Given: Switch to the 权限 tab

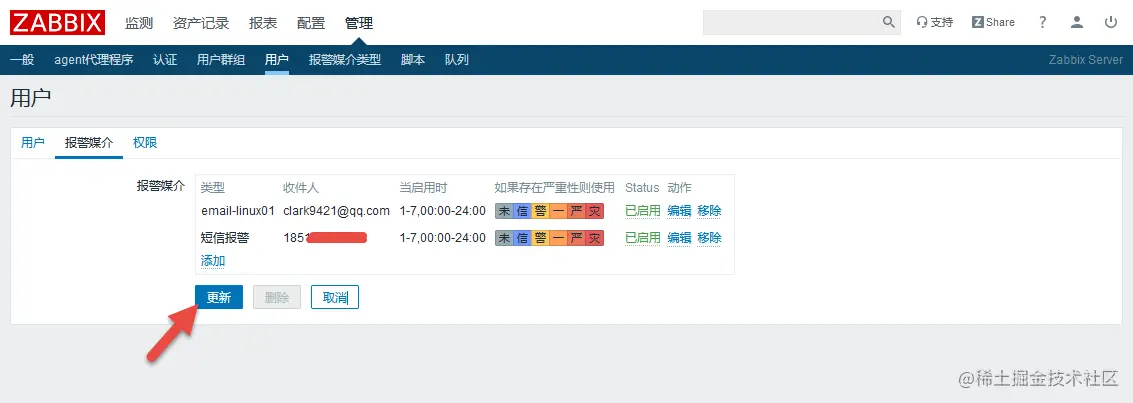Looking at the screenshot, I should 145,142.
